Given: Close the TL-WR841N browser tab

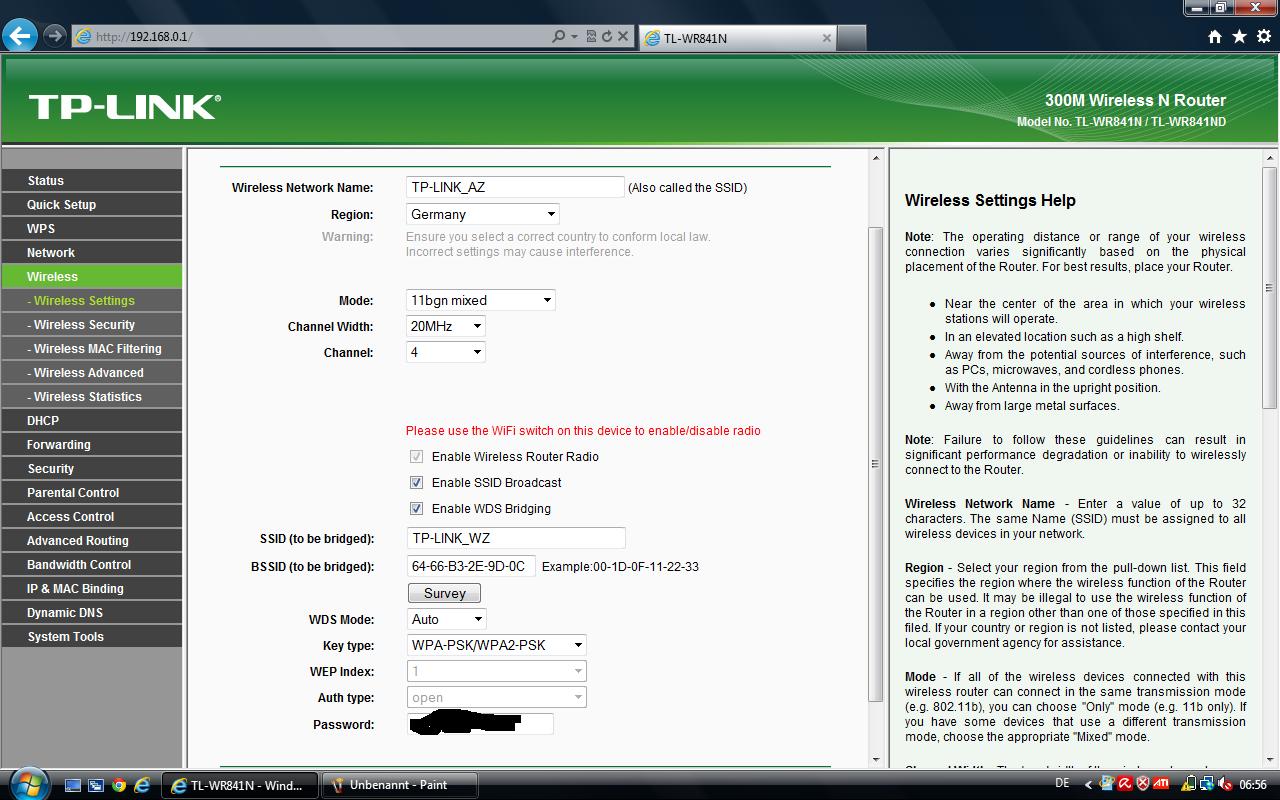Looking at the screenshot, I should pyautogui.click(x=827, y=38).
